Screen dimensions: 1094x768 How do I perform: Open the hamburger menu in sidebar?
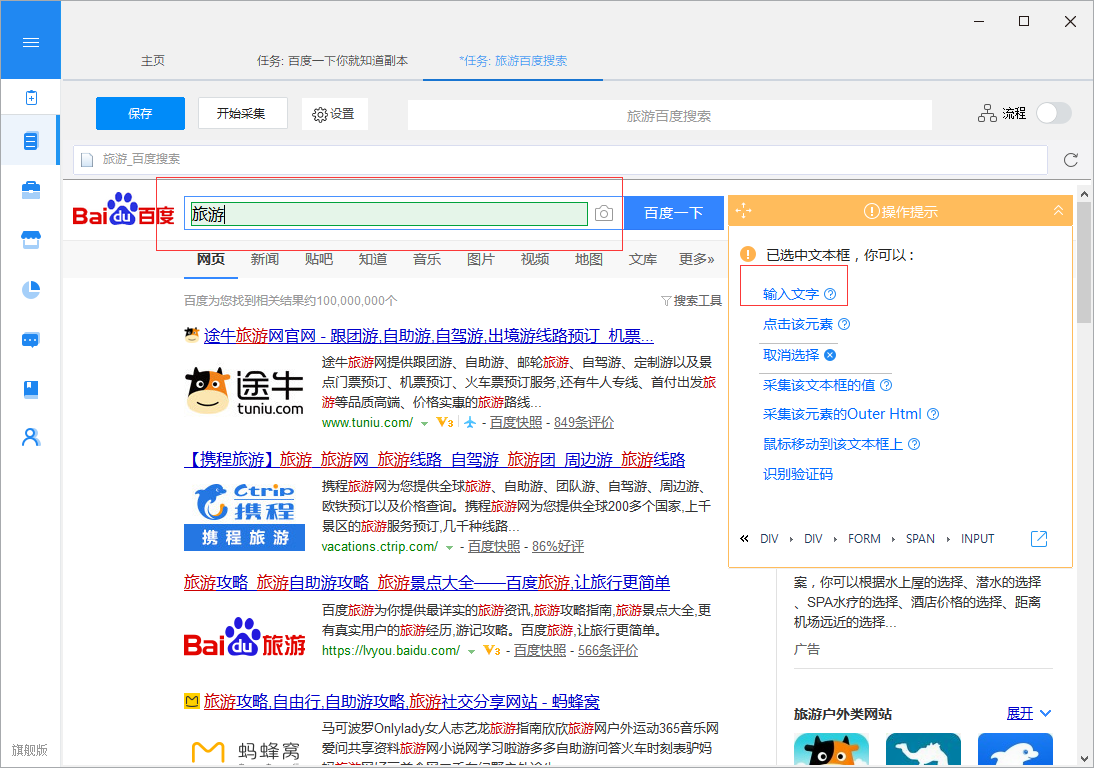click(31, 43)
